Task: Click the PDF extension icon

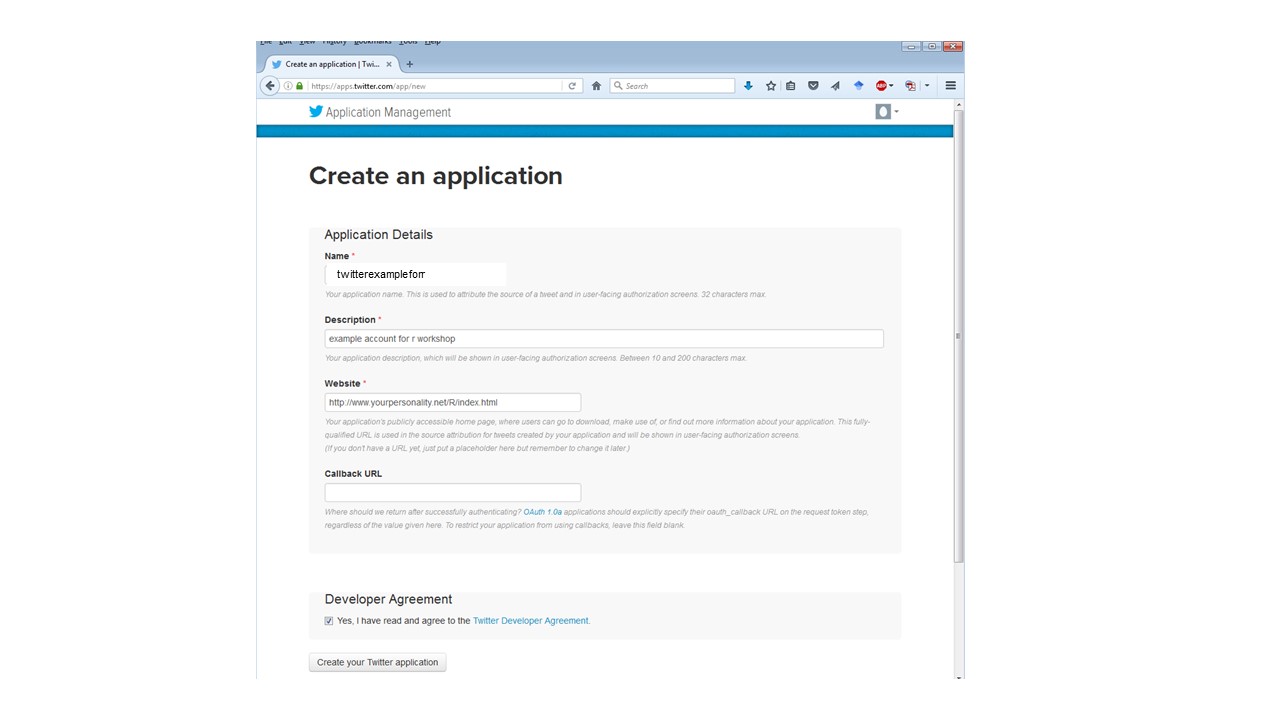Action: (910, 86)
